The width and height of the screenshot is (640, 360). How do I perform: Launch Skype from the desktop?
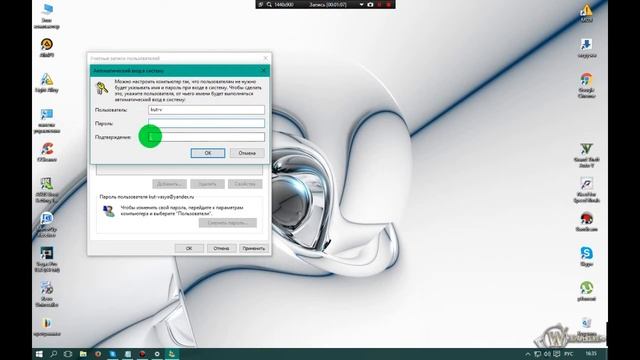(x=587, y=257)
